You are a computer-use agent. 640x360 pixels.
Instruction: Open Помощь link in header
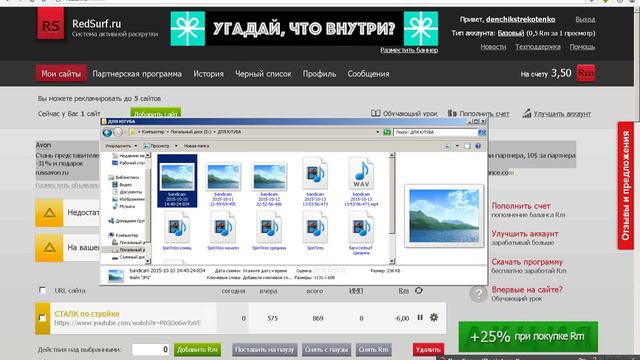coord(582,47)
